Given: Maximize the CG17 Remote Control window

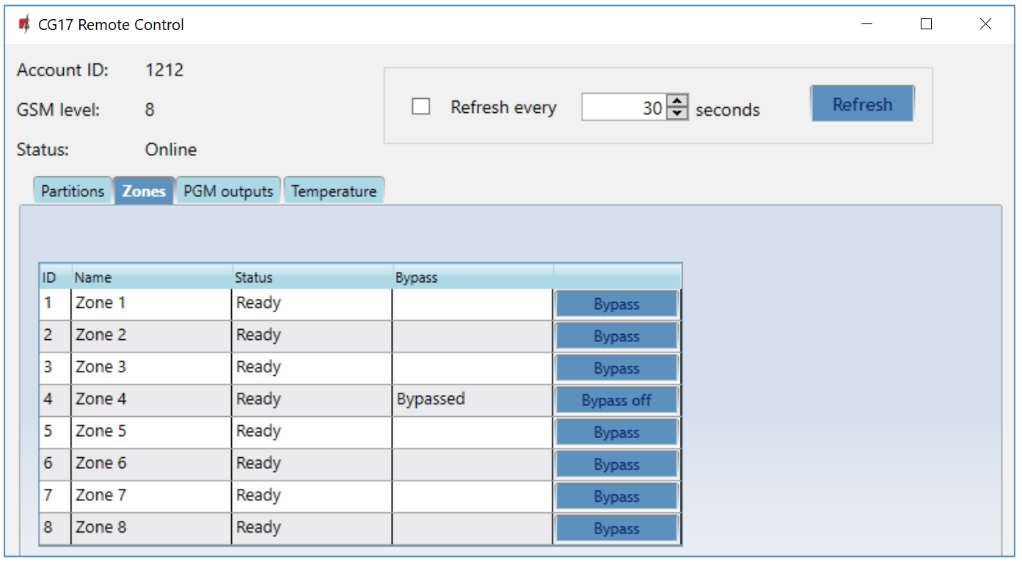Looking at the screenshot, I should click(926, 24).
